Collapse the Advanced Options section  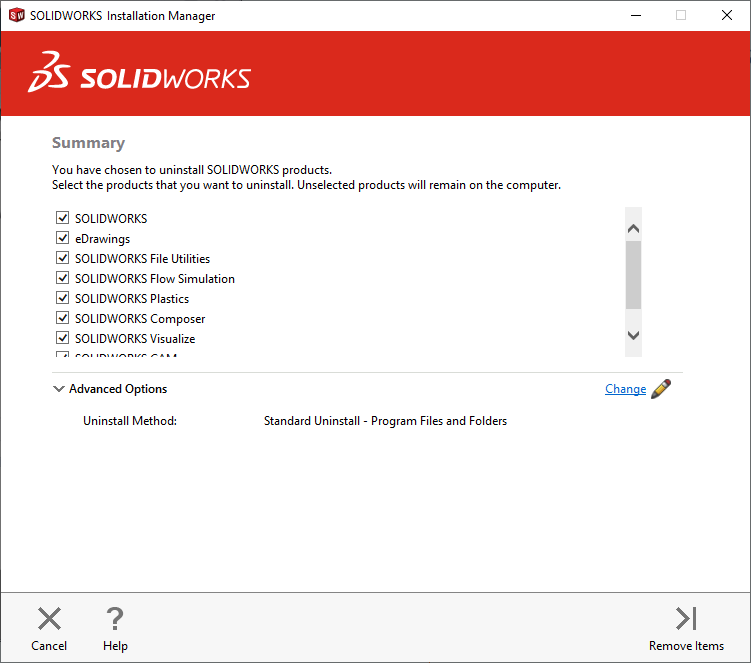pyautogui.click(x=58, y=389)
